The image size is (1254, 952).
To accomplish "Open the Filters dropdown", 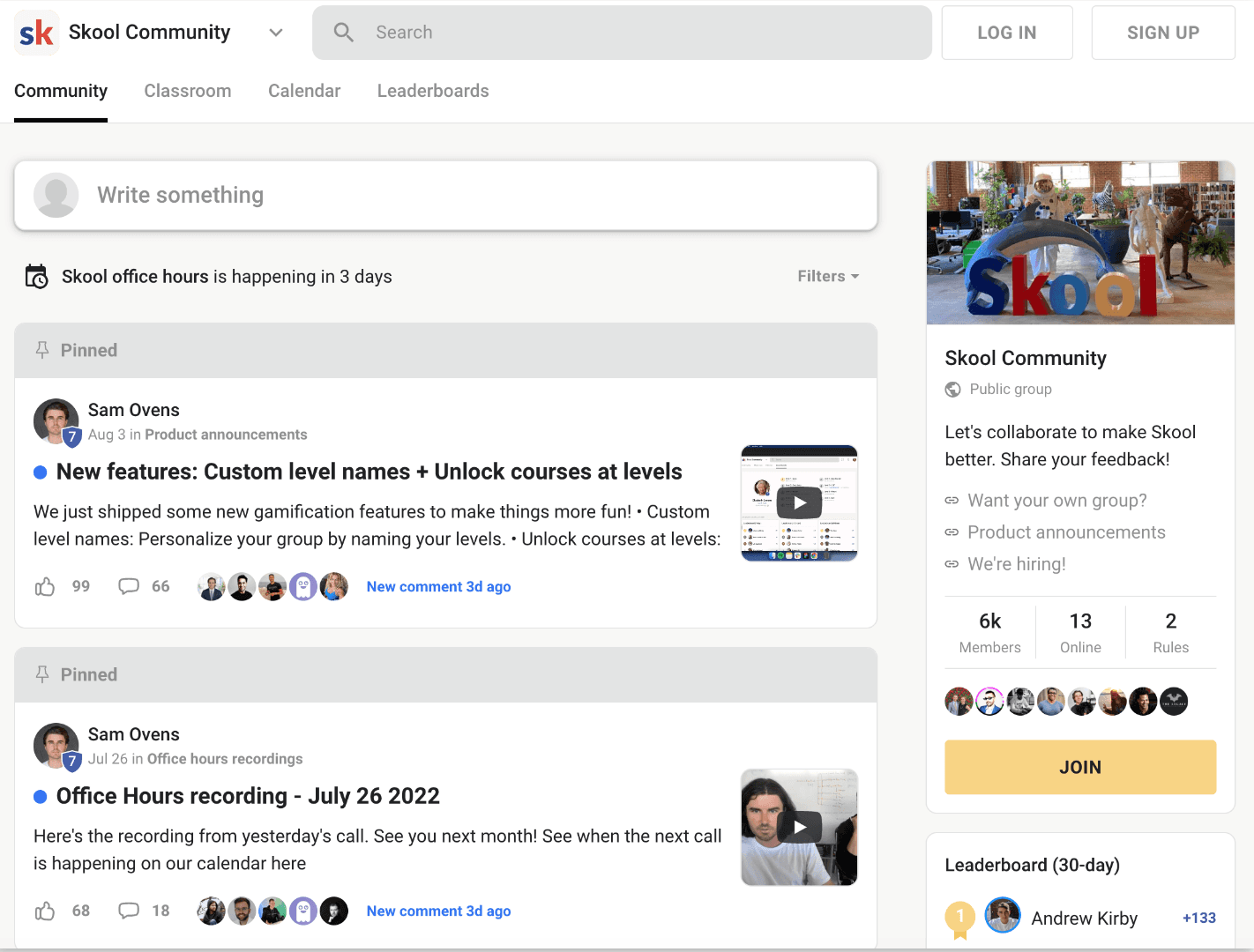I will (828, 276).
